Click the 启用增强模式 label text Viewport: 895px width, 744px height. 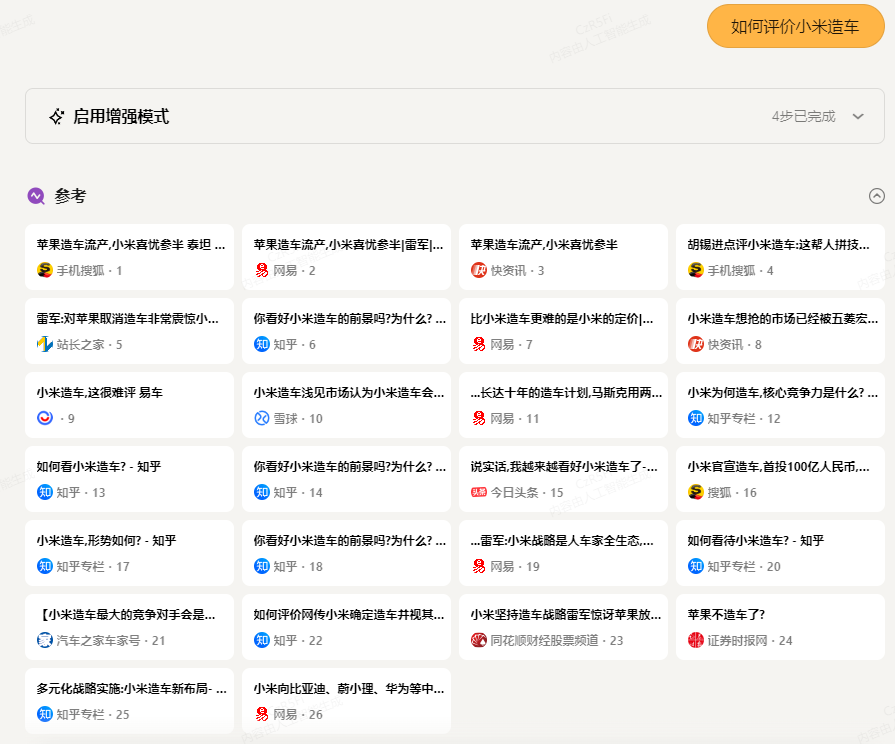[121, 116]
